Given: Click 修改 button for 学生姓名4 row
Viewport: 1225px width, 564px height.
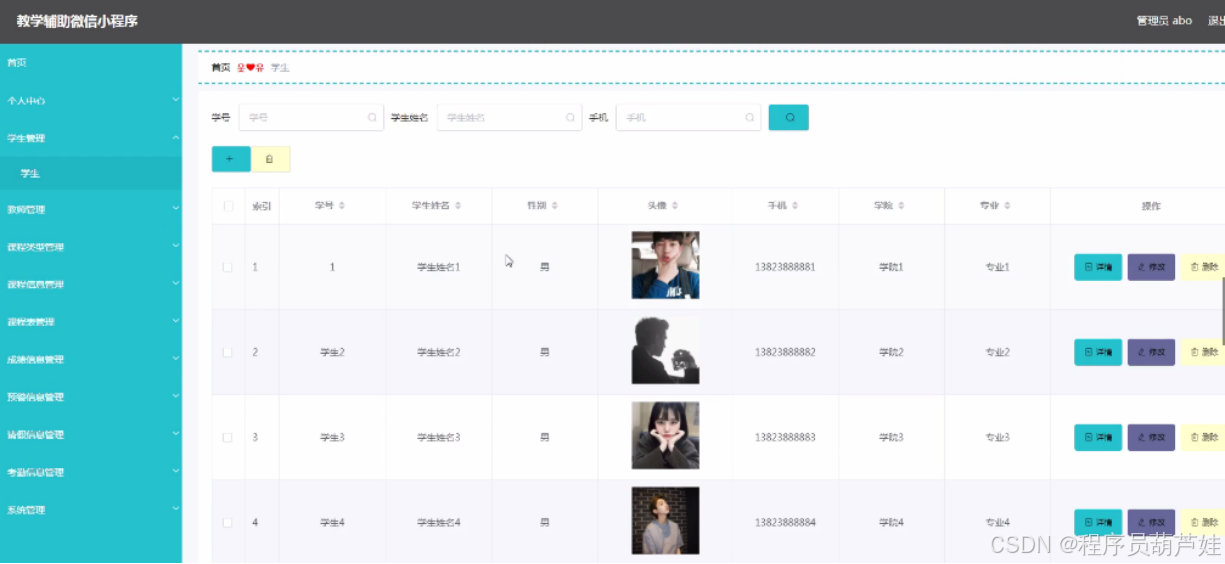Looking at the screenshot, I should pyautogui.click(x=1151, y=522).
